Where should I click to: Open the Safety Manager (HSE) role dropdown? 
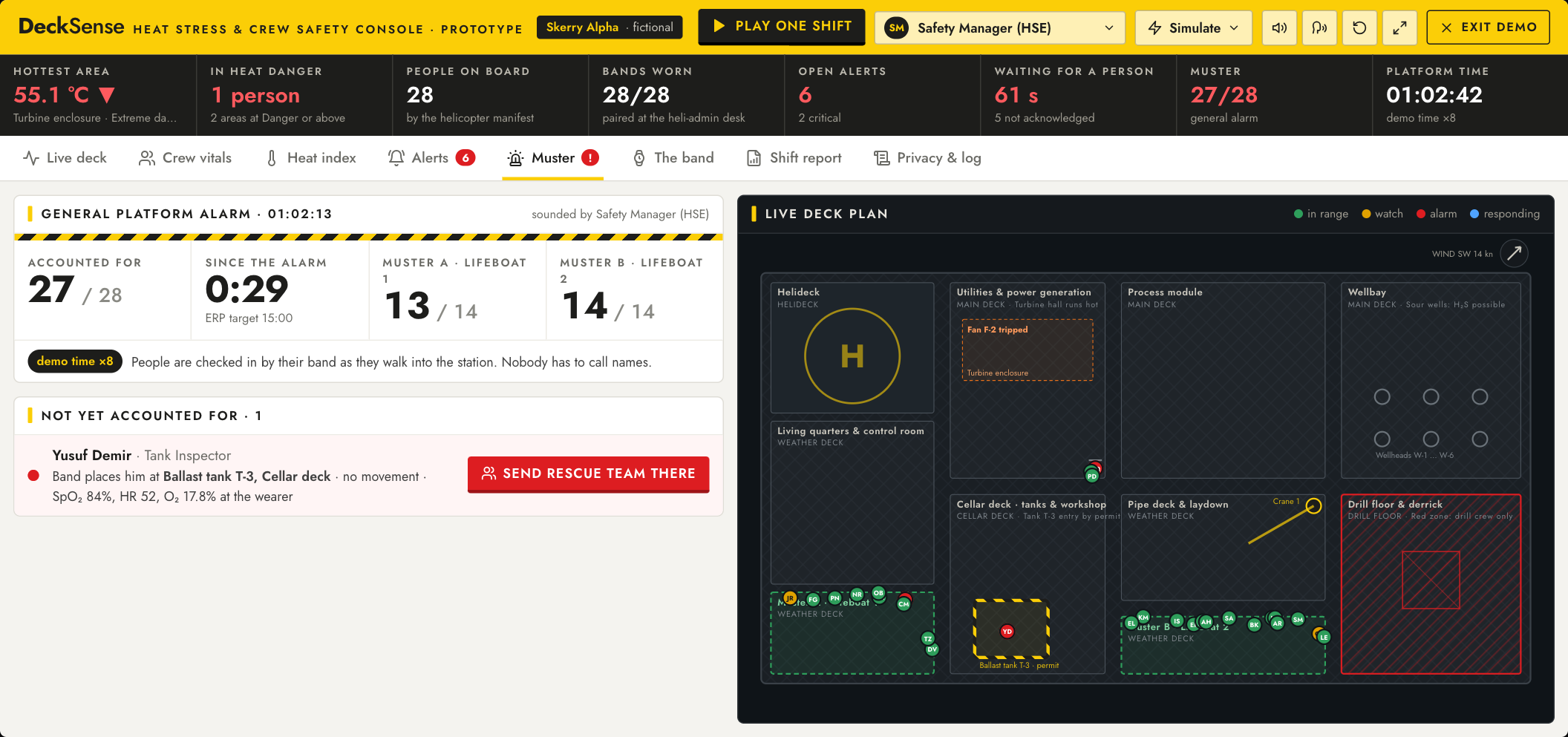(x=999, y=28)
